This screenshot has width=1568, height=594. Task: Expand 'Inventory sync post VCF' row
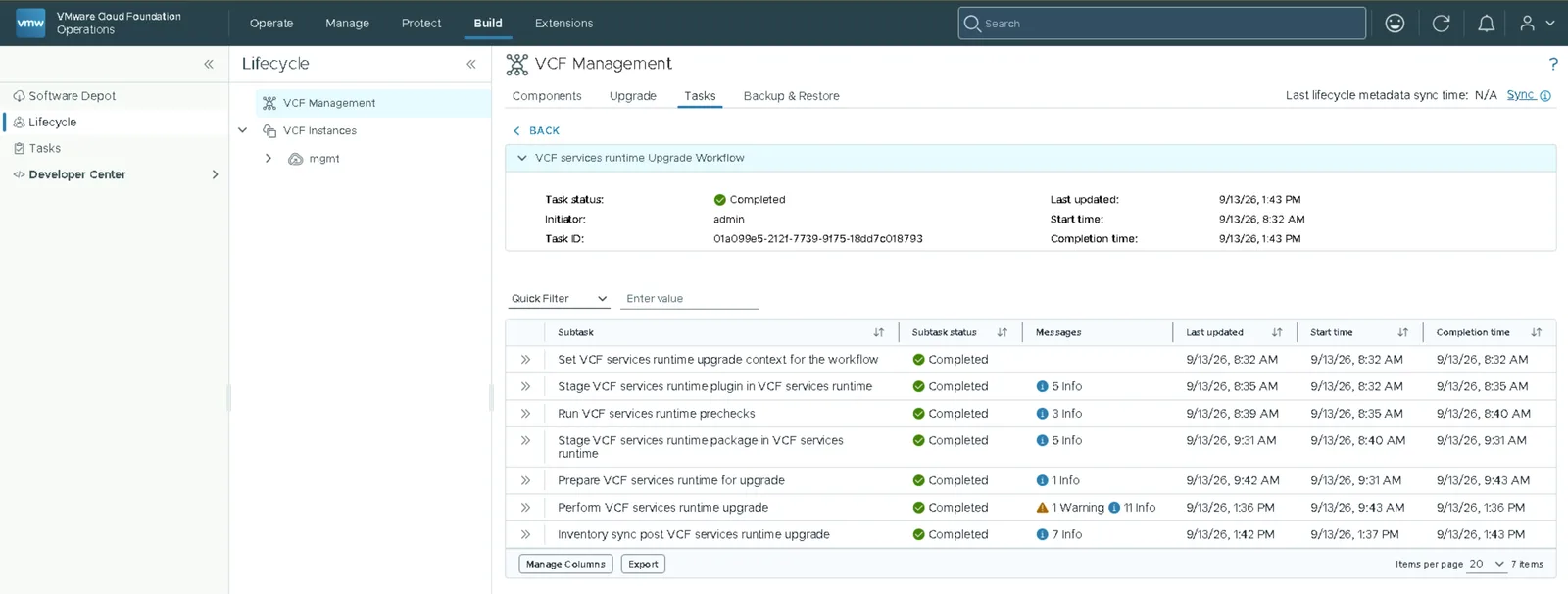(525, 534)
